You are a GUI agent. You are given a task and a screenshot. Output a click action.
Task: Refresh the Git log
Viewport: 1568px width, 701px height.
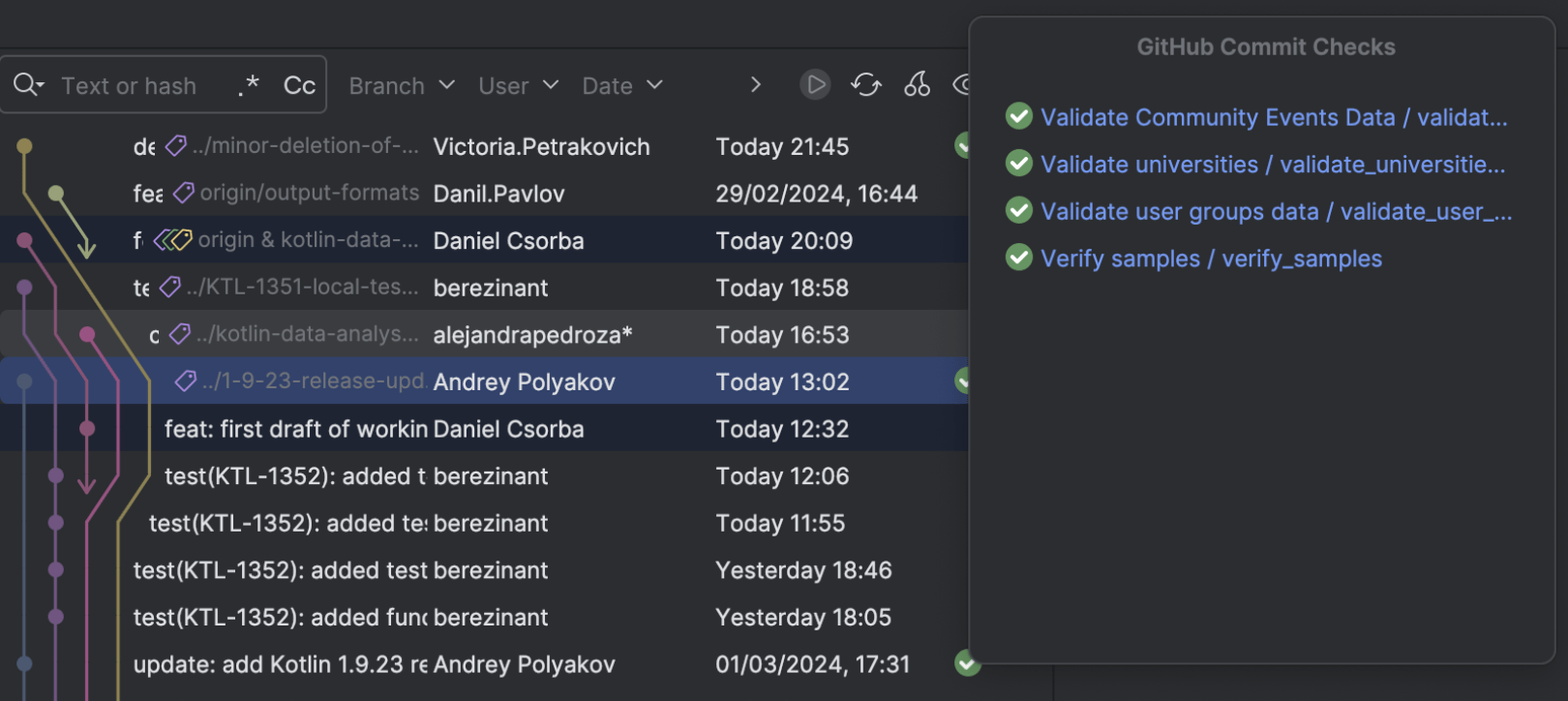click(x=866, y=85)
